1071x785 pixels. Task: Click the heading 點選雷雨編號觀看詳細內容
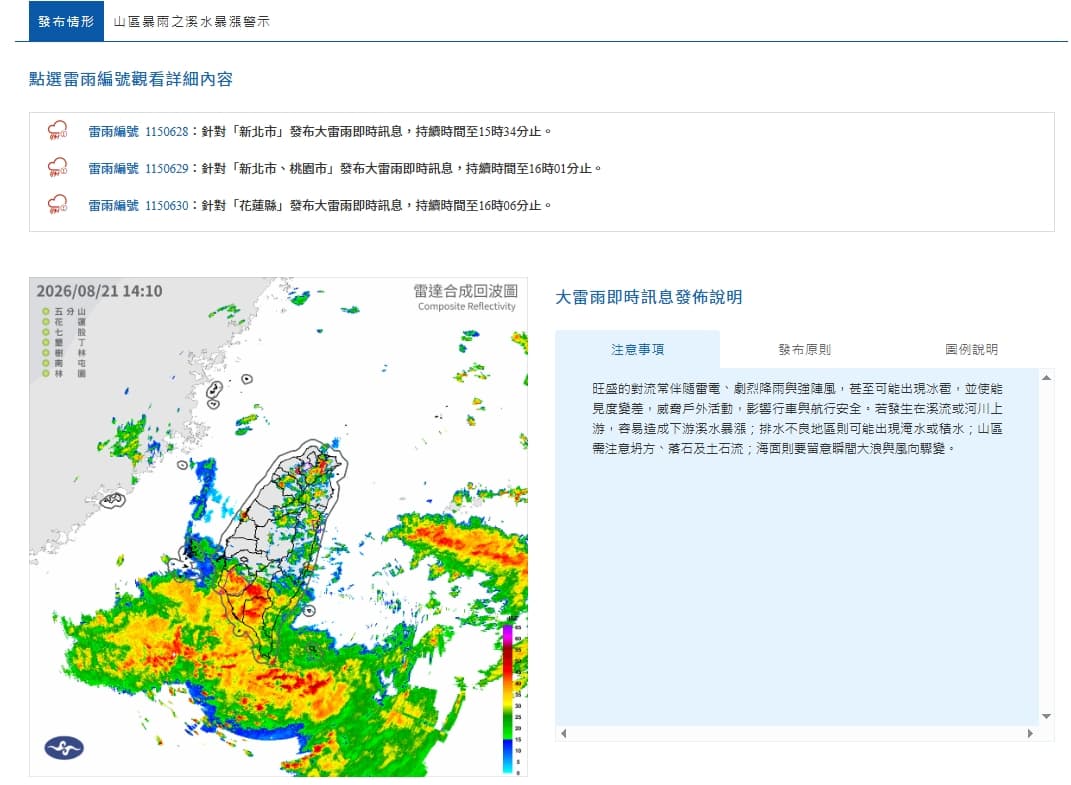tap(130, 79)
